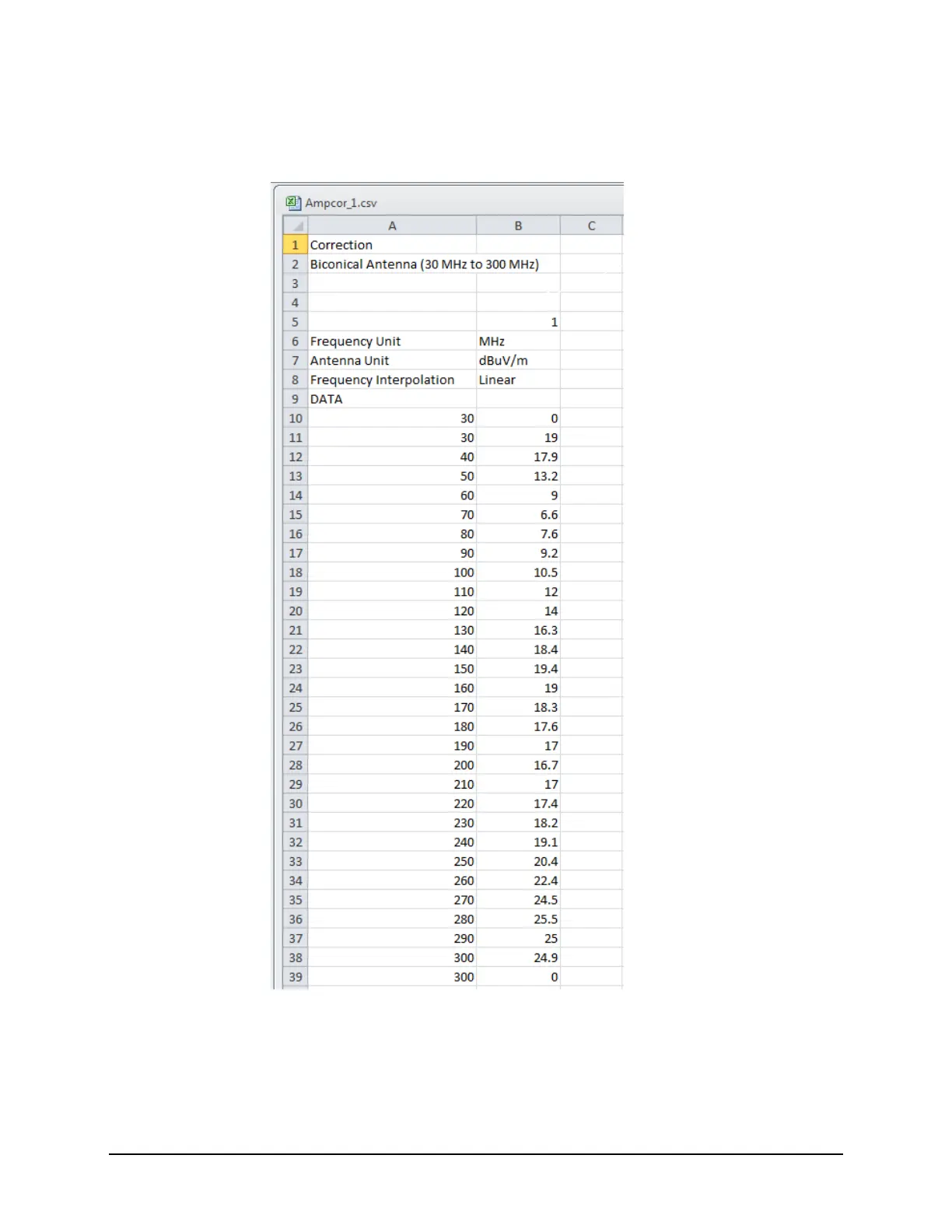The width and height of the screenshot is (952, 1232).
Task: Click the 'dBuV/m' cell
Action: (518, 361)
